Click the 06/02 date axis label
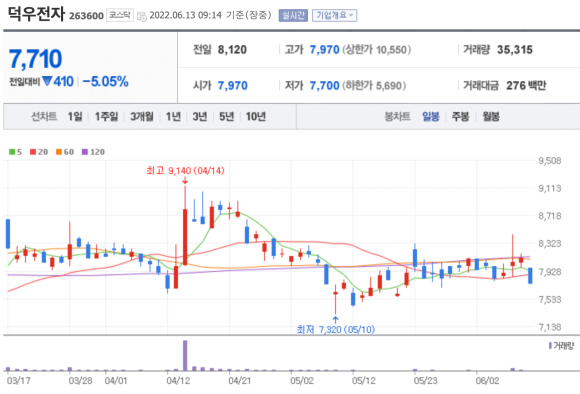Image resolution: width=580 pixels, height=394 pixels. [x=487, y=381]
